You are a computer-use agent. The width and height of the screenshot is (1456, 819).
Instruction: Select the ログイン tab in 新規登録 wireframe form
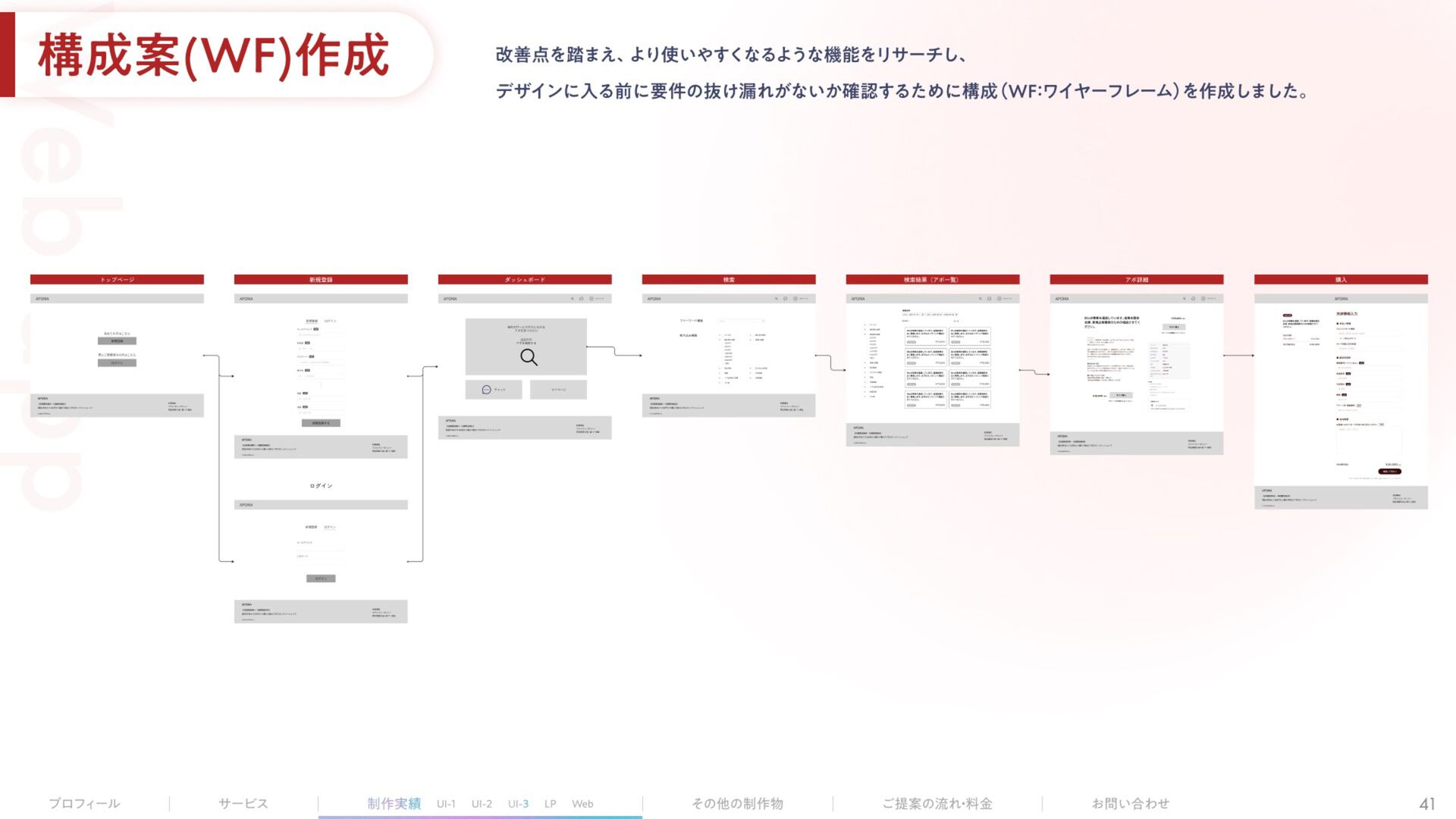click(331, 321)
